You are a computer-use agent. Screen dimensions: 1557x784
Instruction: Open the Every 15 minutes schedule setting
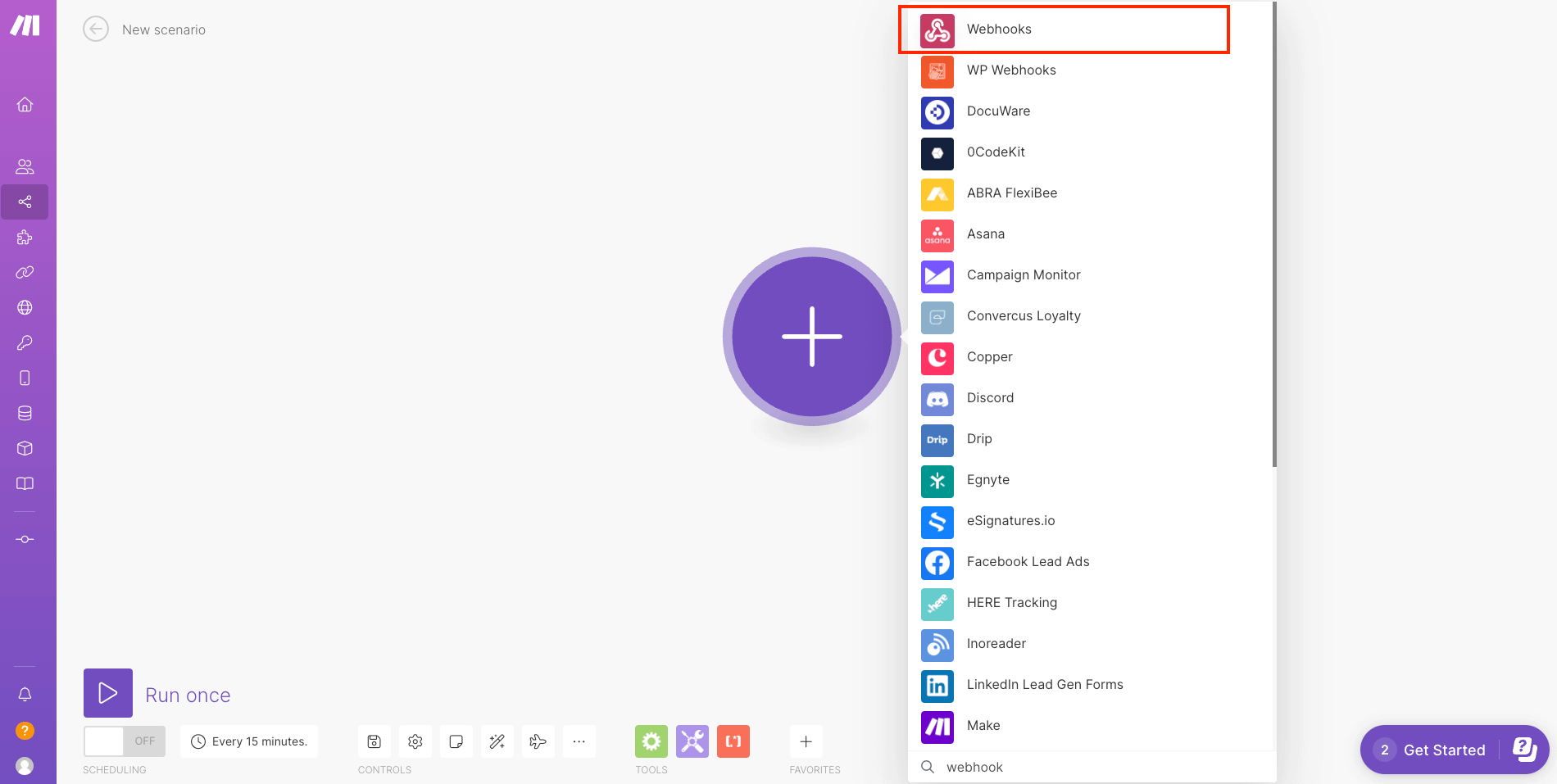249,741
